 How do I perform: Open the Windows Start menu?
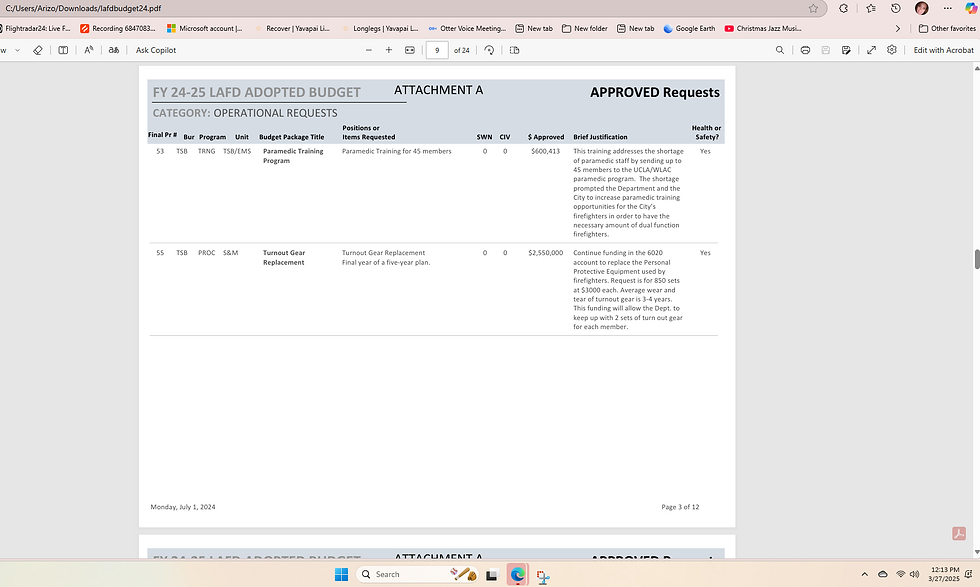pos(341,574)
